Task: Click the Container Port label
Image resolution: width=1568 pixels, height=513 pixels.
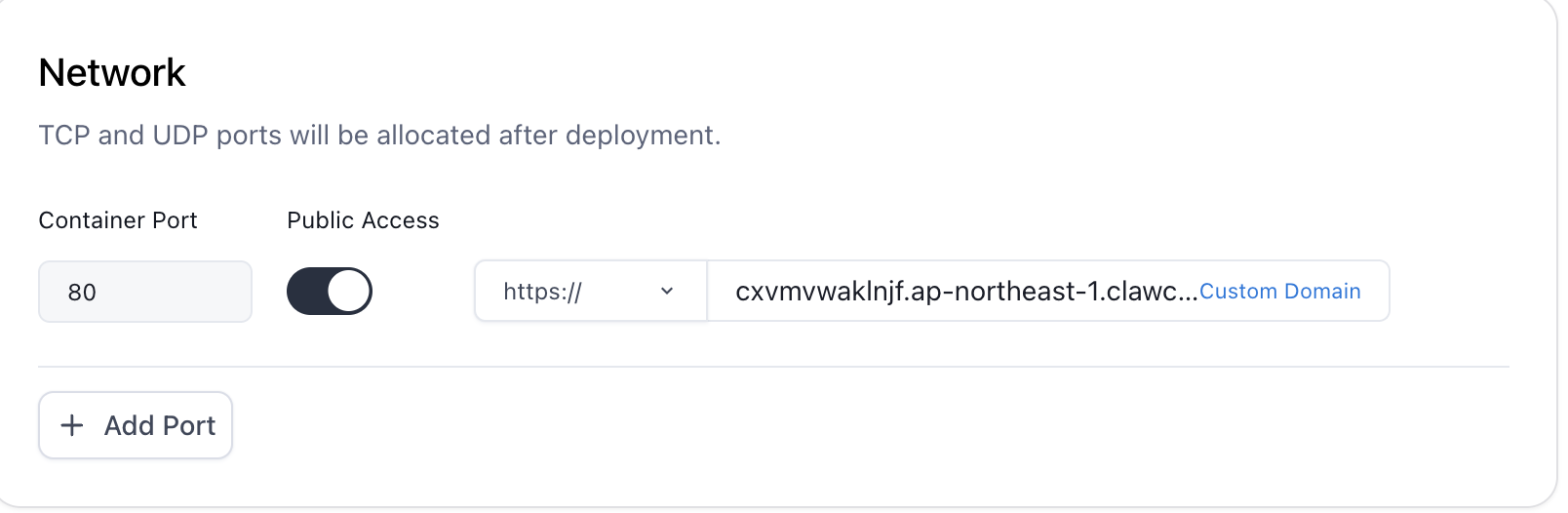Action: click(x=118, y=220)
